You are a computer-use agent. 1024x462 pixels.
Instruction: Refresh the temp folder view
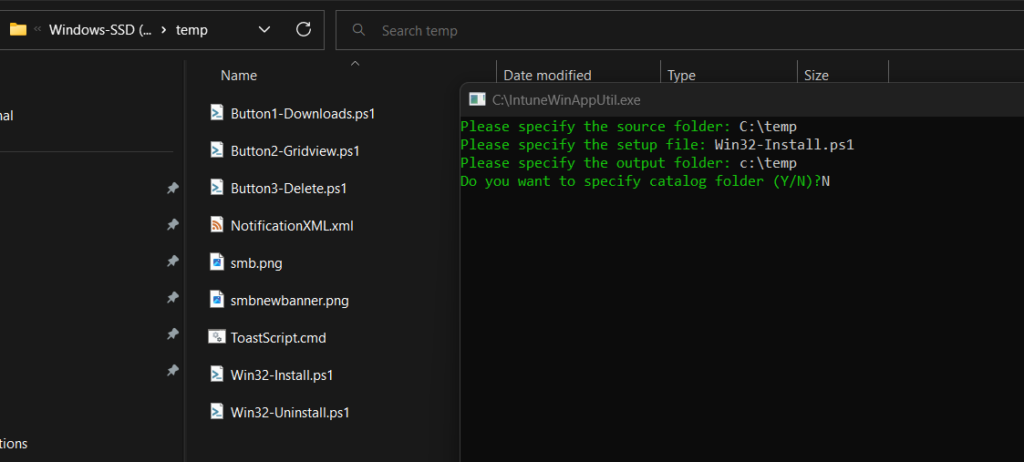tap(304, 30)
